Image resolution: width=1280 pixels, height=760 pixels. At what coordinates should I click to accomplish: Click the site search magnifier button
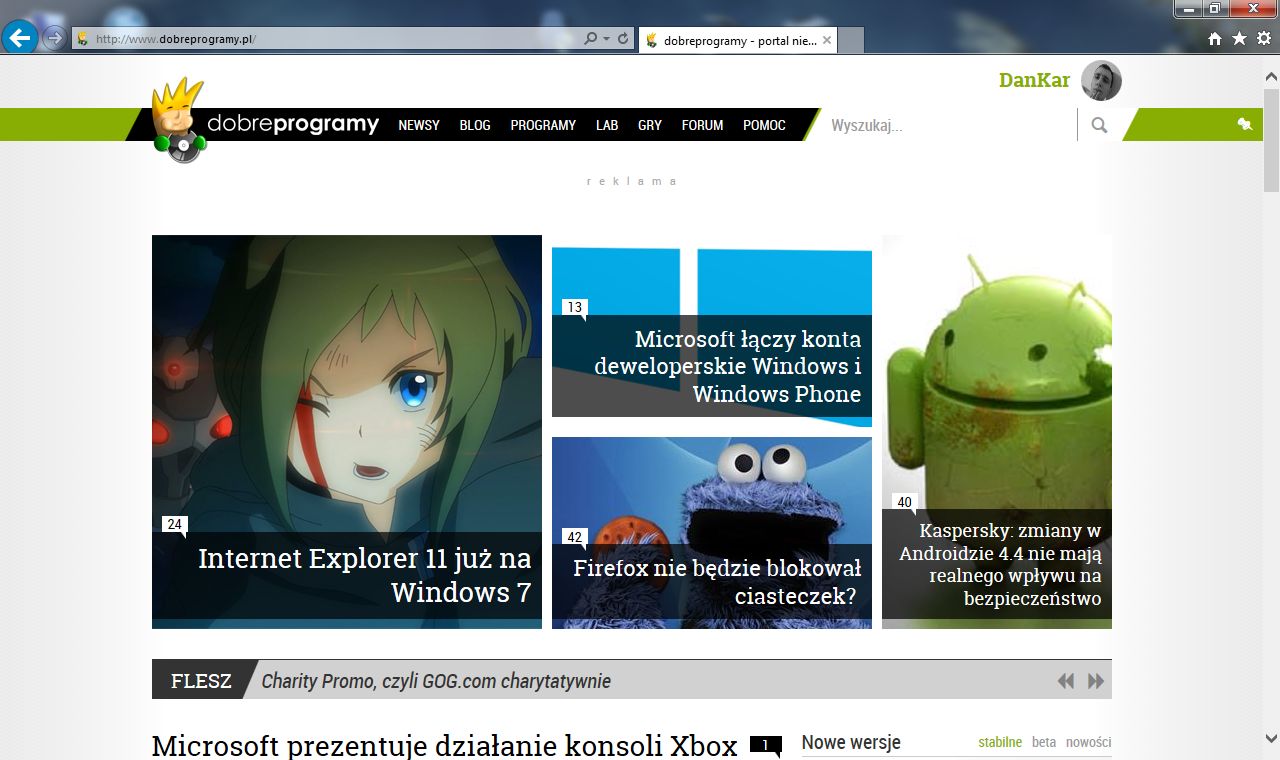(x=1099, y=125)
